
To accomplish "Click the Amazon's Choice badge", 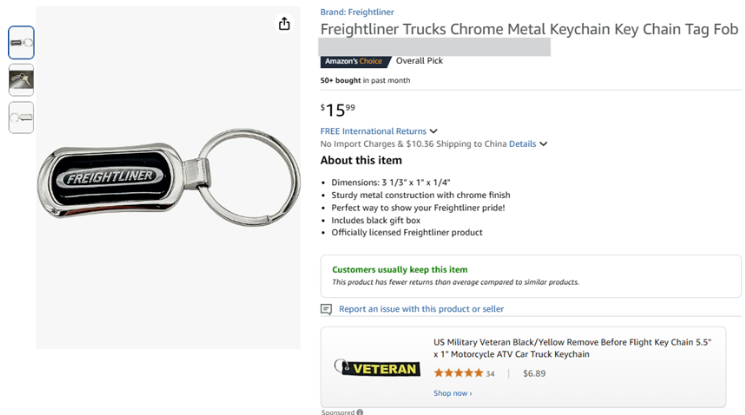I will coord(354,61).
